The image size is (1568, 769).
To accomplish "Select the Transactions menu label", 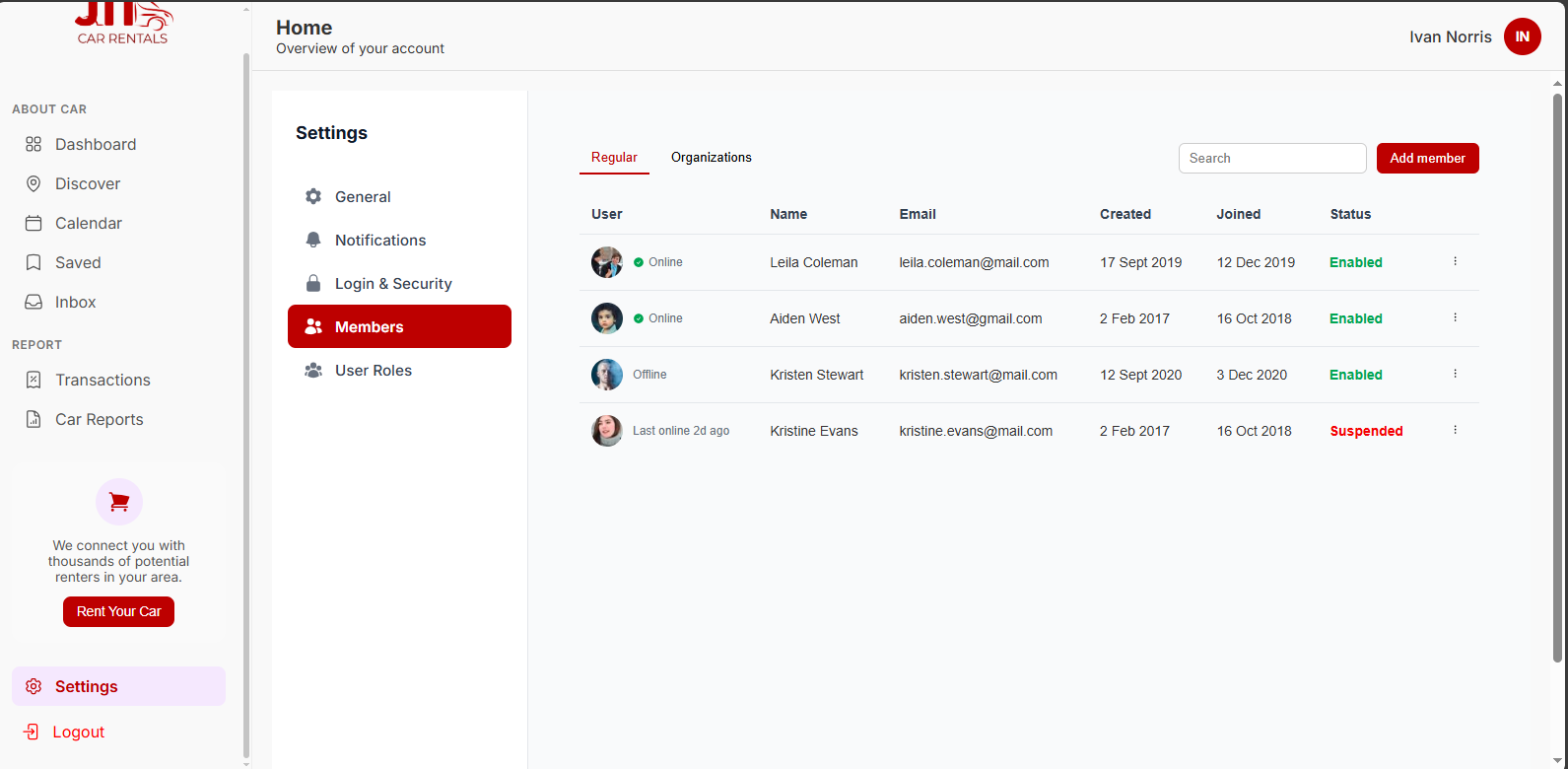I will 102,380.
